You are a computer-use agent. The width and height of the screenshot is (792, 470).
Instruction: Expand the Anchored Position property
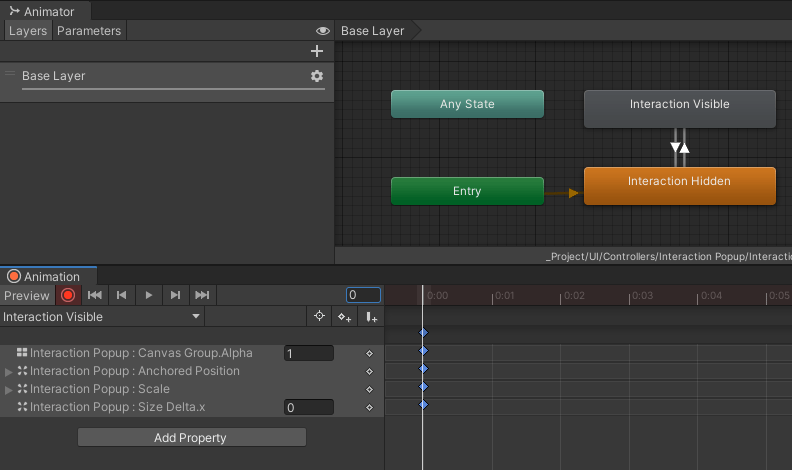[9, 371]
